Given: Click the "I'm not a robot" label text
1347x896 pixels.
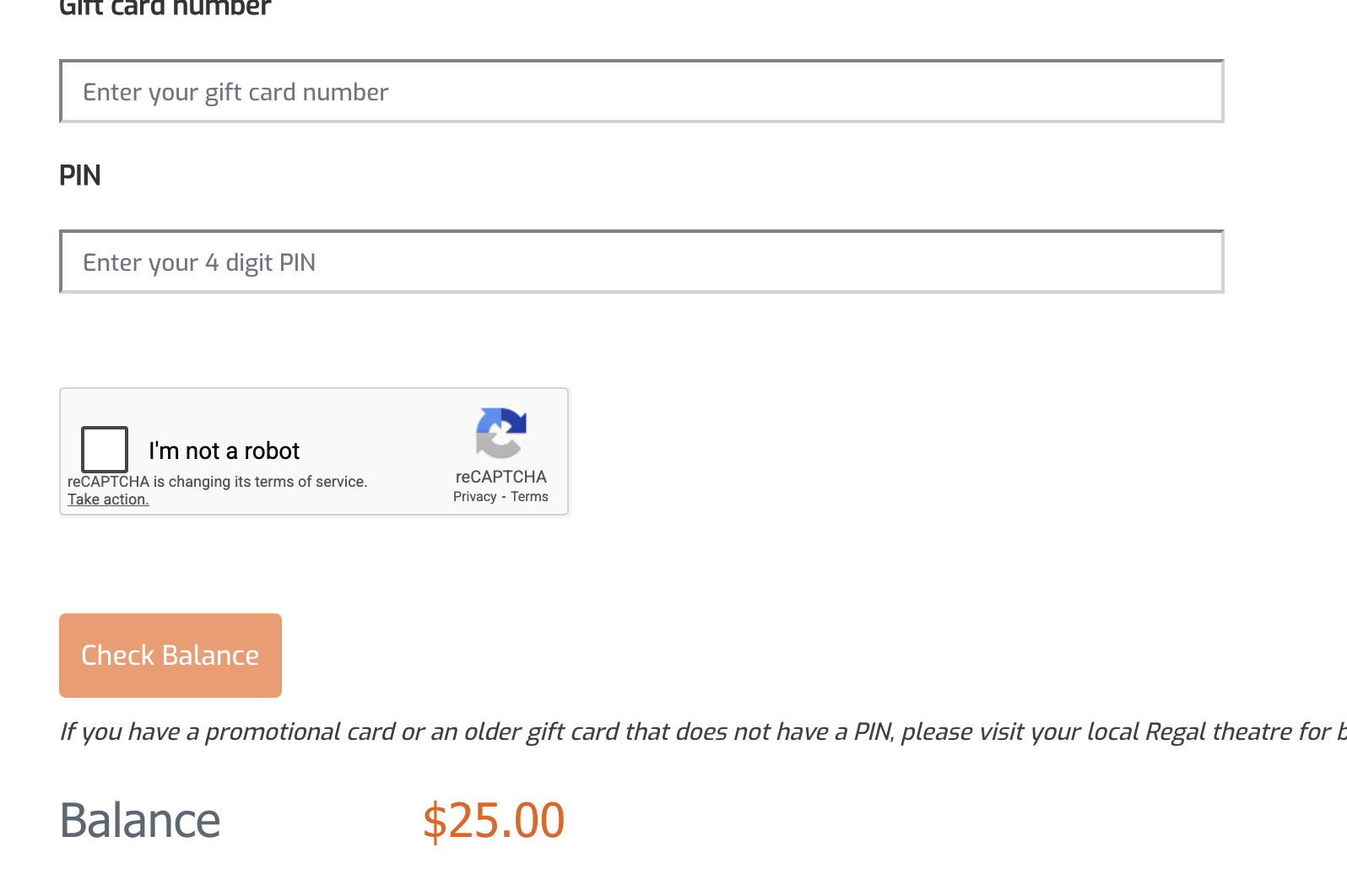Looking at the screenshot, I should pyautogui.click(x=224, y=451).
